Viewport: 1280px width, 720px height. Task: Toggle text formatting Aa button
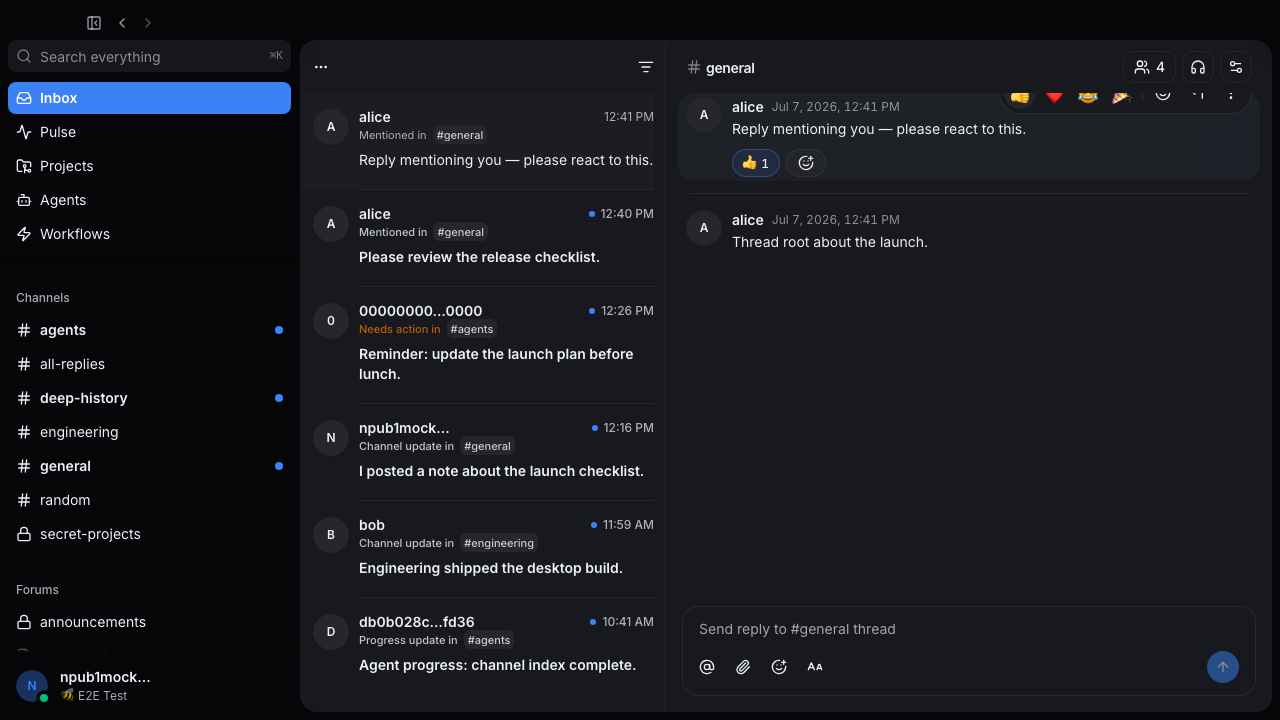(x=815, y=667)
